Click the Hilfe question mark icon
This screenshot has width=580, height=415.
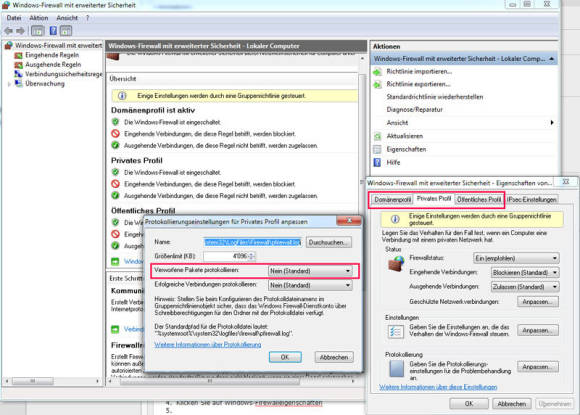(x=377, y=162)
